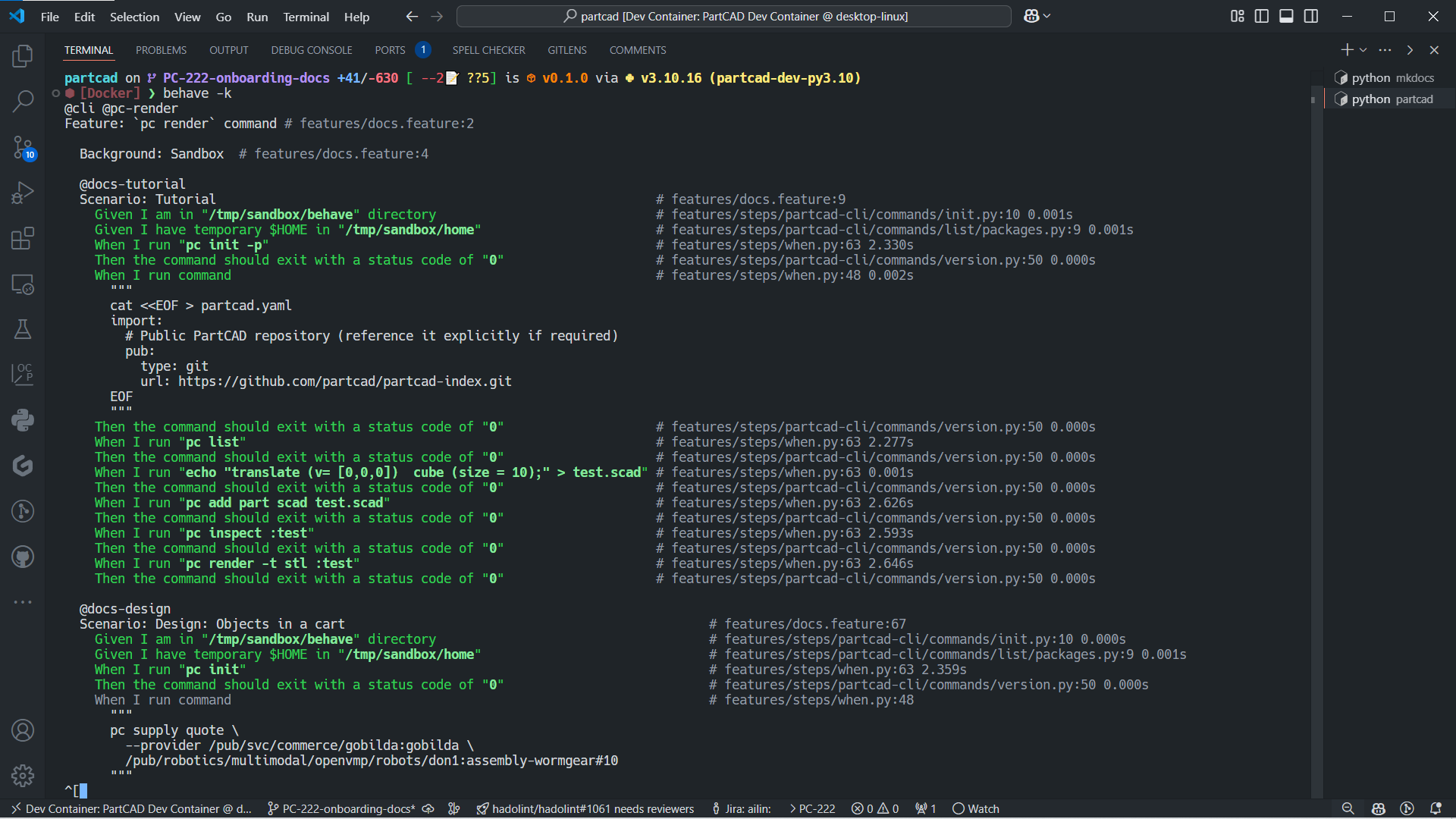Go forward using the navigation arrow

[x=437, y=16]
